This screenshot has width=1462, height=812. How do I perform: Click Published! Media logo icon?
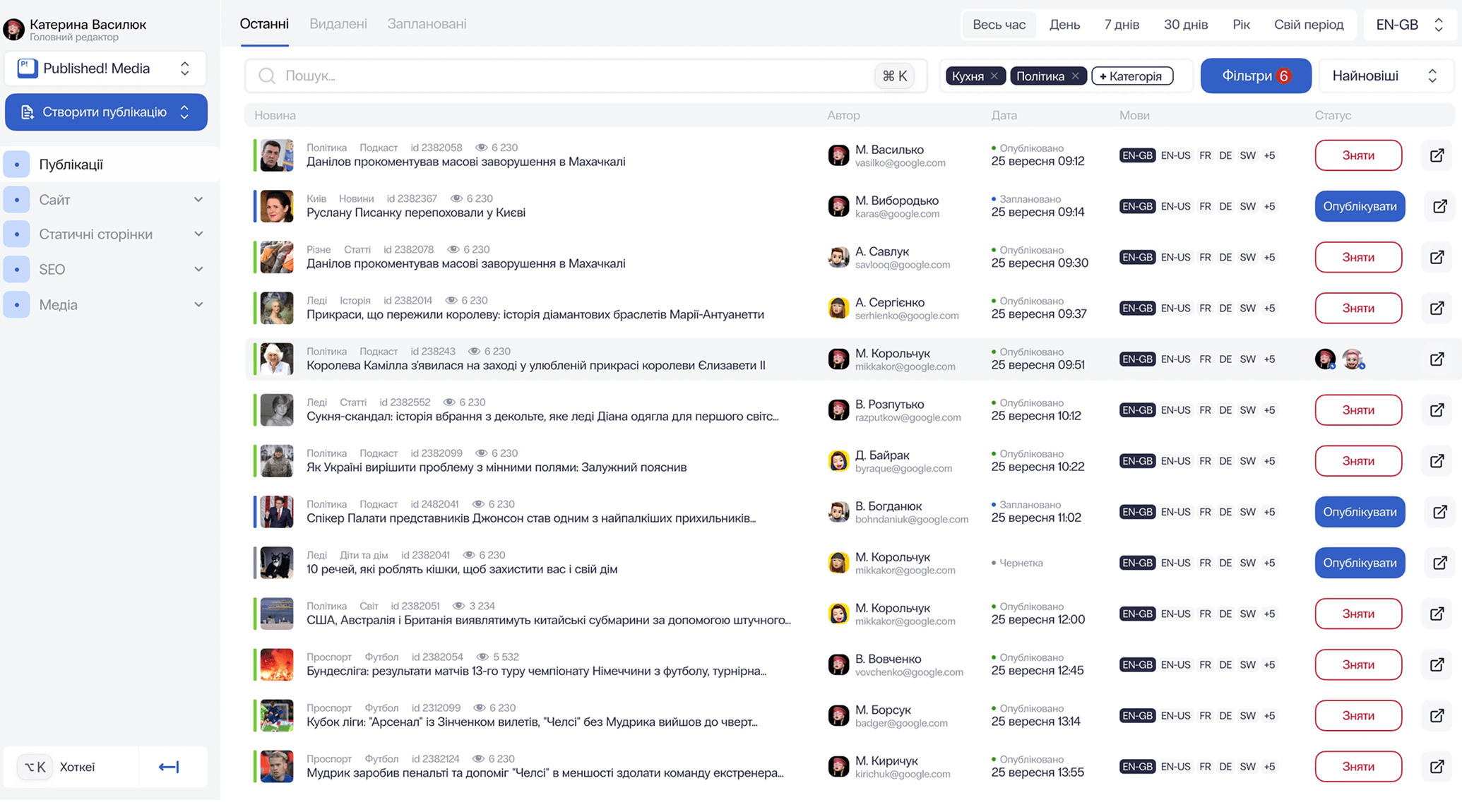pyautogui.click(x=27, y=68)
